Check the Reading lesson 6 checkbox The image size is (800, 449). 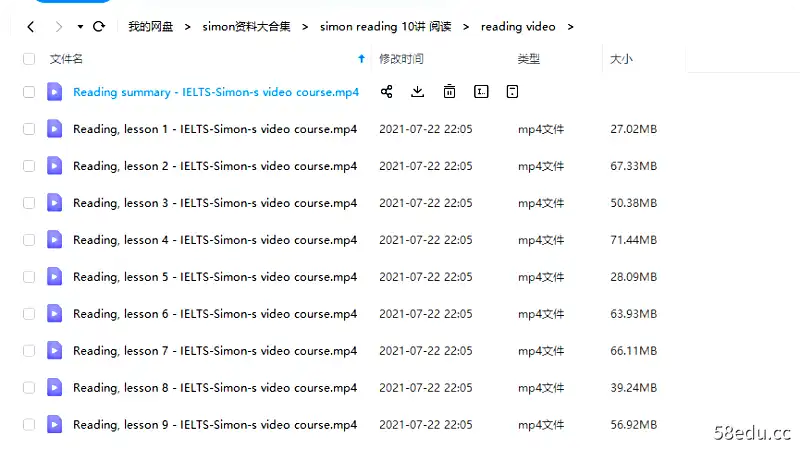tap(29, 314)
